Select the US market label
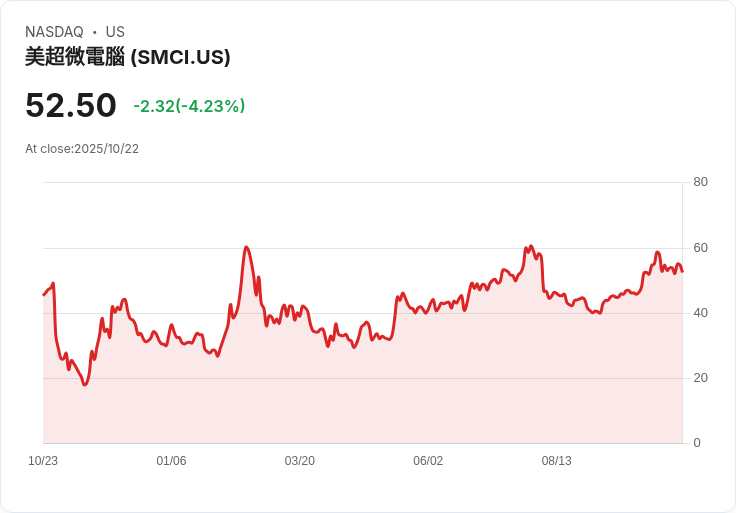Screen dimensions: 736x513 coord(115,32)
